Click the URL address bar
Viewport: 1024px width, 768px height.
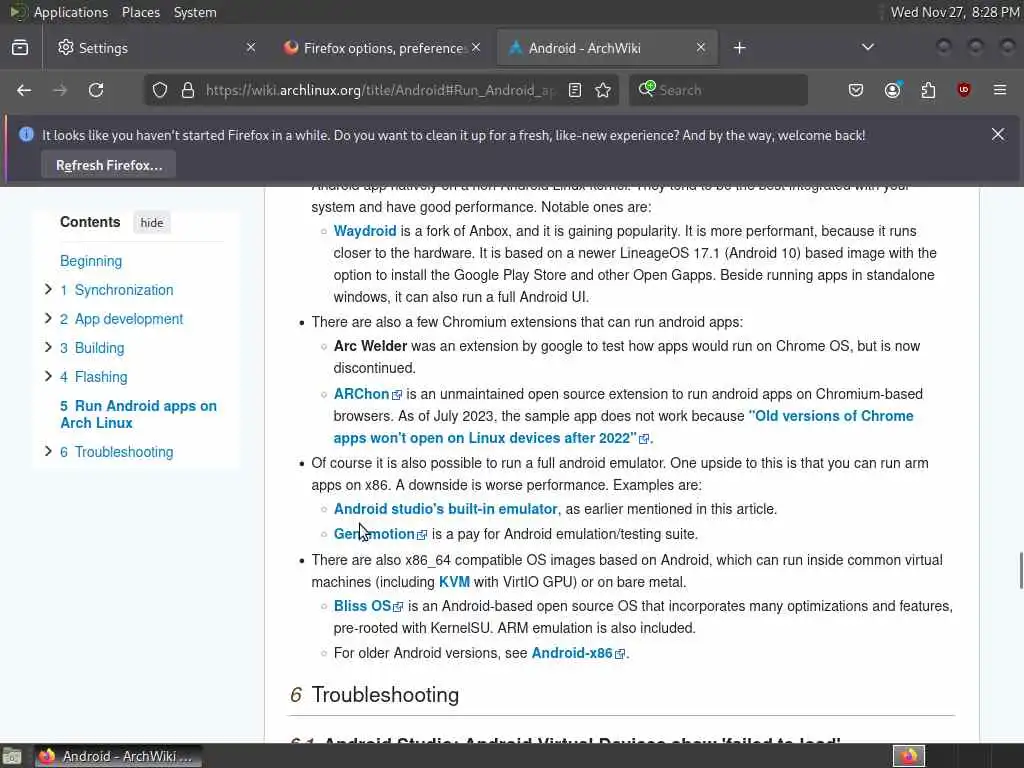tap(379, 90)
